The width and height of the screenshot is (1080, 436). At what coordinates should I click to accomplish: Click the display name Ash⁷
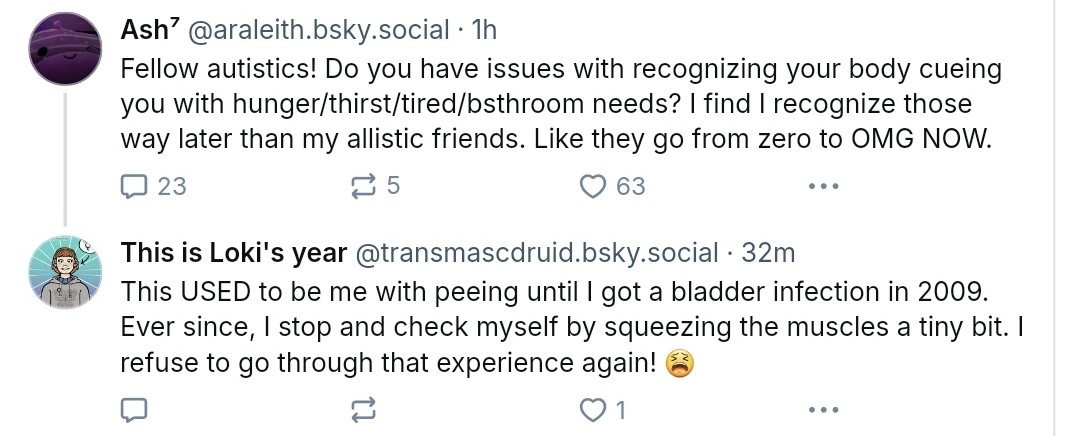click(151, 30)
